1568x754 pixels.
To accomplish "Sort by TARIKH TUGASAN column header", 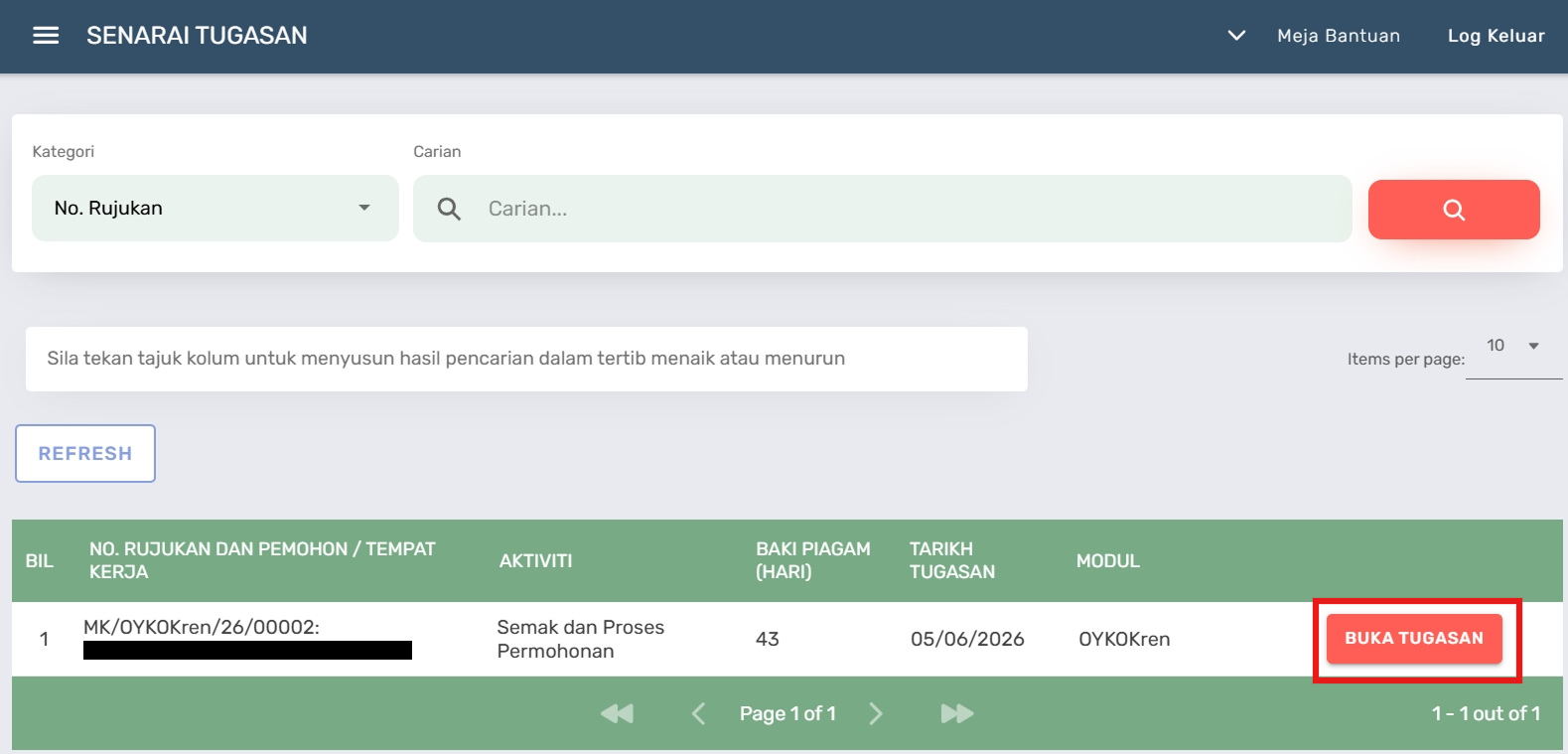I will point(951,560).
